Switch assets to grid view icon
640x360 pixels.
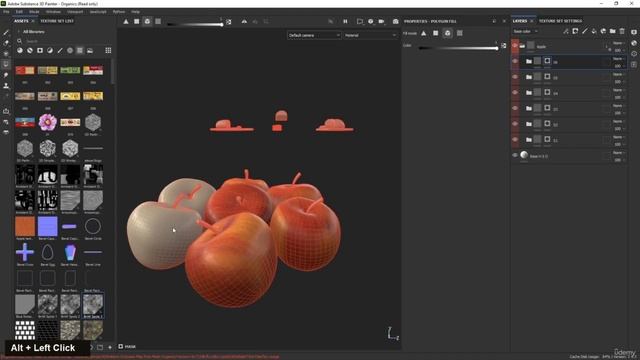coord(108,50)
